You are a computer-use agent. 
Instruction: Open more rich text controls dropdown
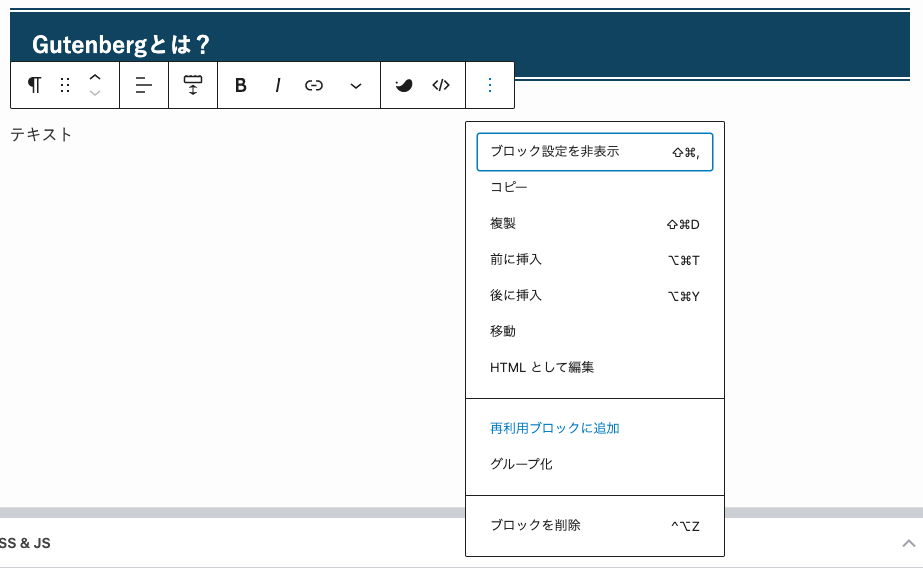[356, 85]
